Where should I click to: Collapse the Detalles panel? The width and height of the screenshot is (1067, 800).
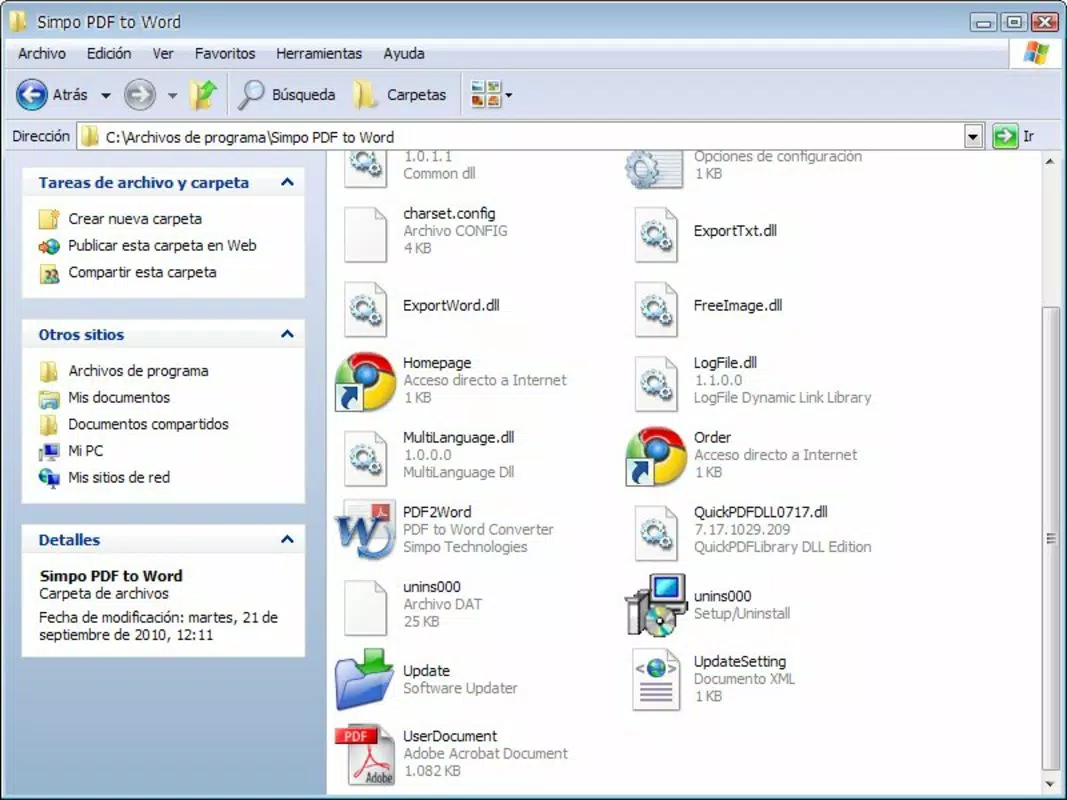[287, 539]
